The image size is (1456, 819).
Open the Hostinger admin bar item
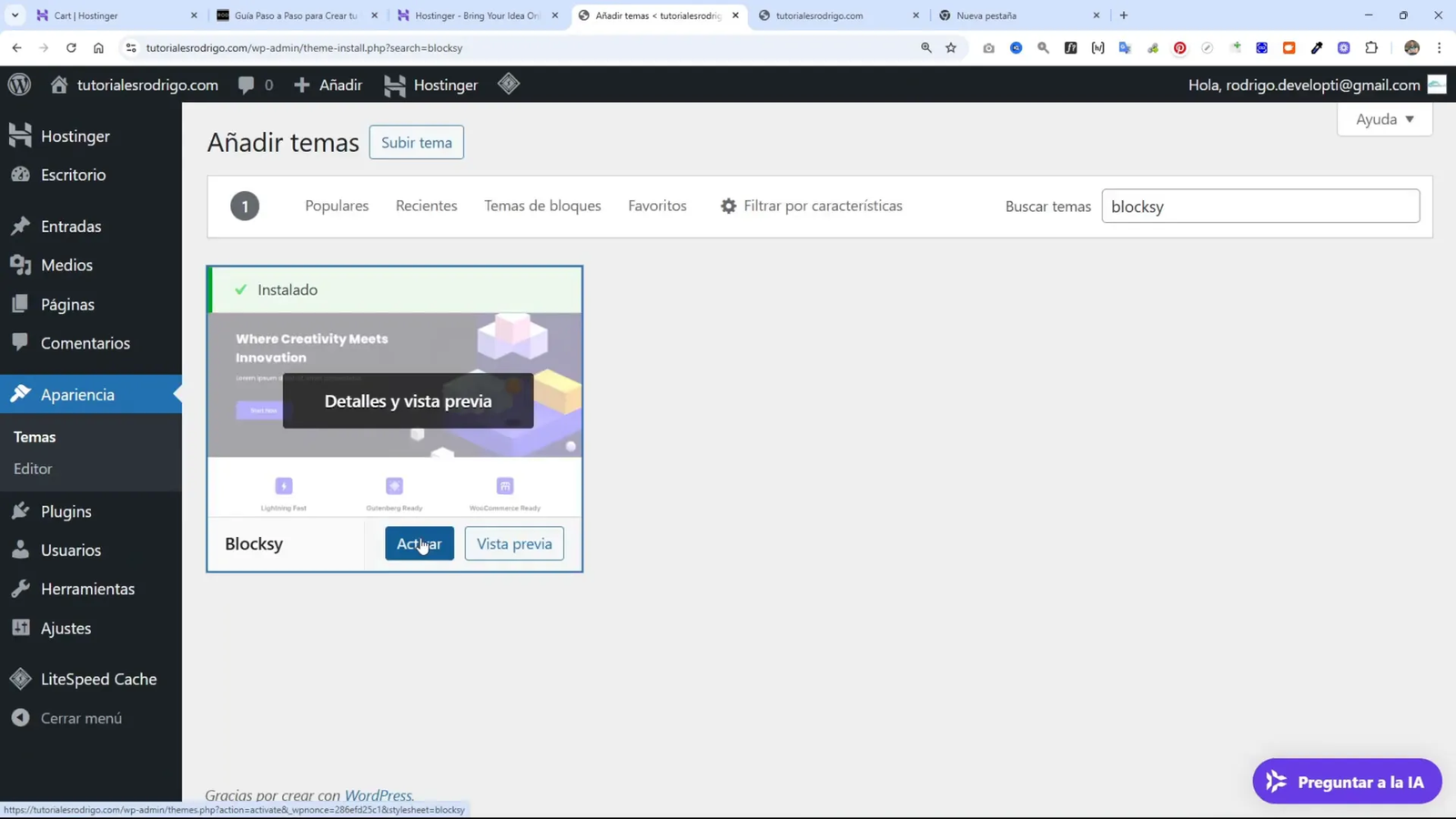coord(430,85)
